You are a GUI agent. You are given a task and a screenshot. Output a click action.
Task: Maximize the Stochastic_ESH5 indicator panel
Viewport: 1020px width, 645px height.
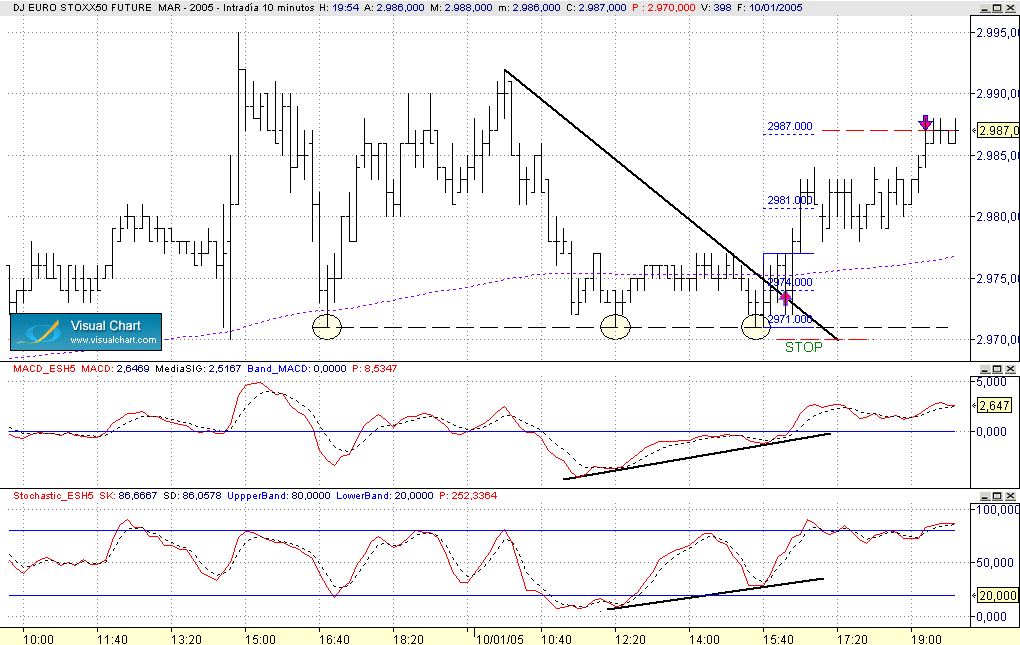[997, 495]
